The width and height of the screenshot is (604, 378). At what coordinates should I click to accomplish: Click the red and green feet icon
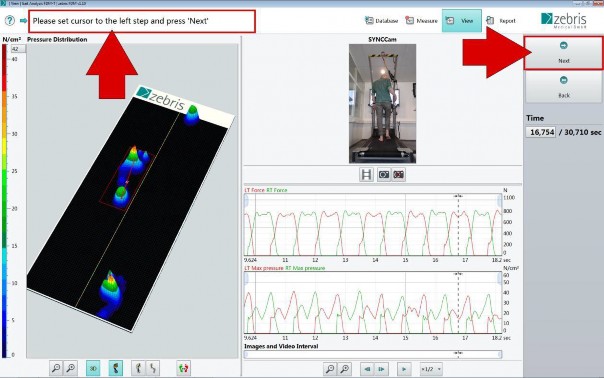pyautogui.click(x=184, y=368)
